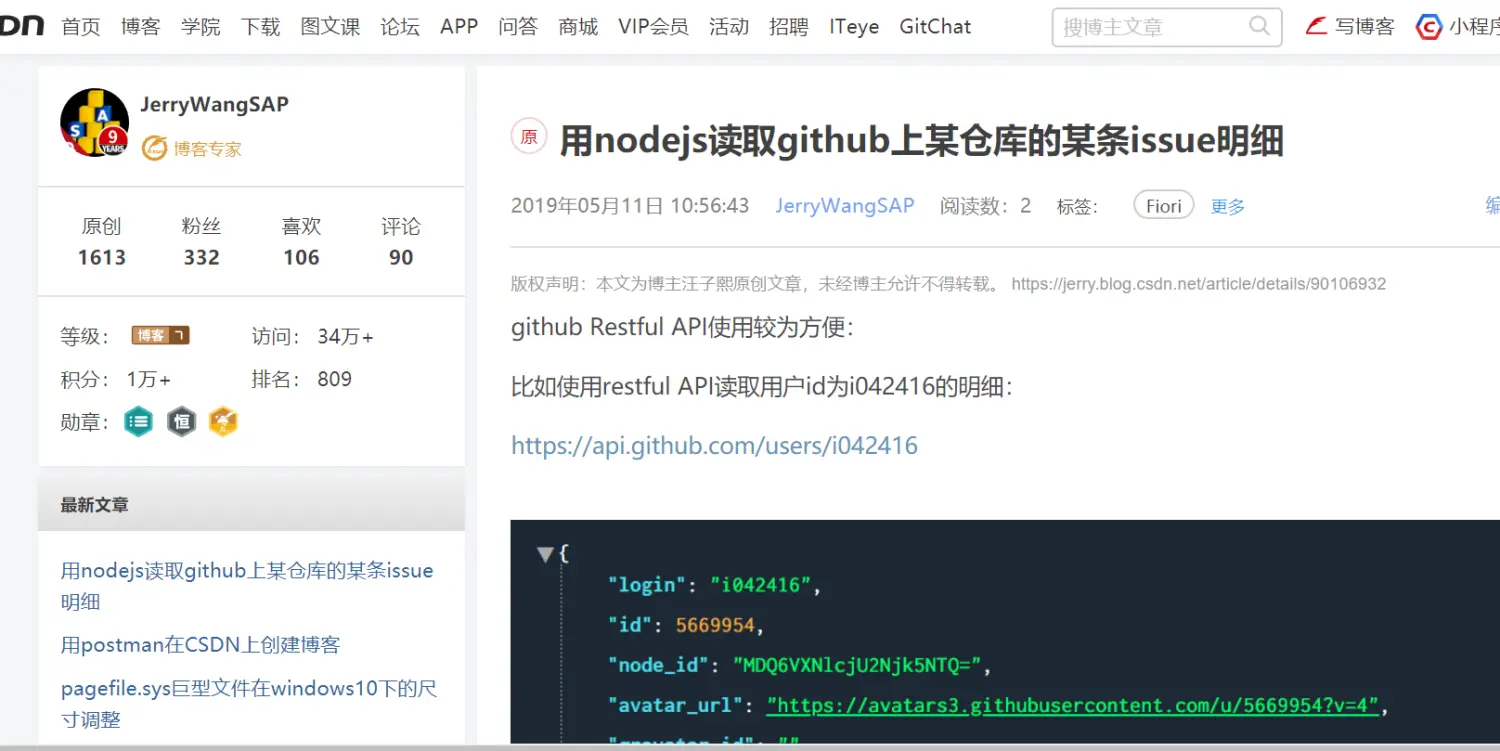Viewport: 1500px width, 751px height.
Task: Click 博客专家 label under profile name
Action: [207, 149]
